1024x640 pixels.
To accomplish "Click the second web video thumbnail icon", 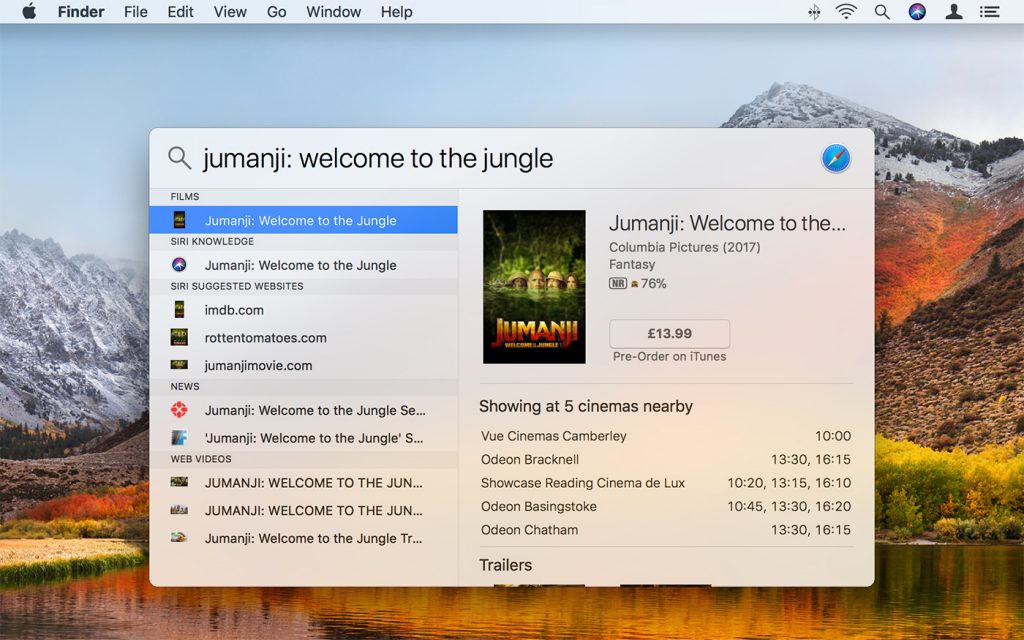I will pyautogui.click(x=179, y=510).
